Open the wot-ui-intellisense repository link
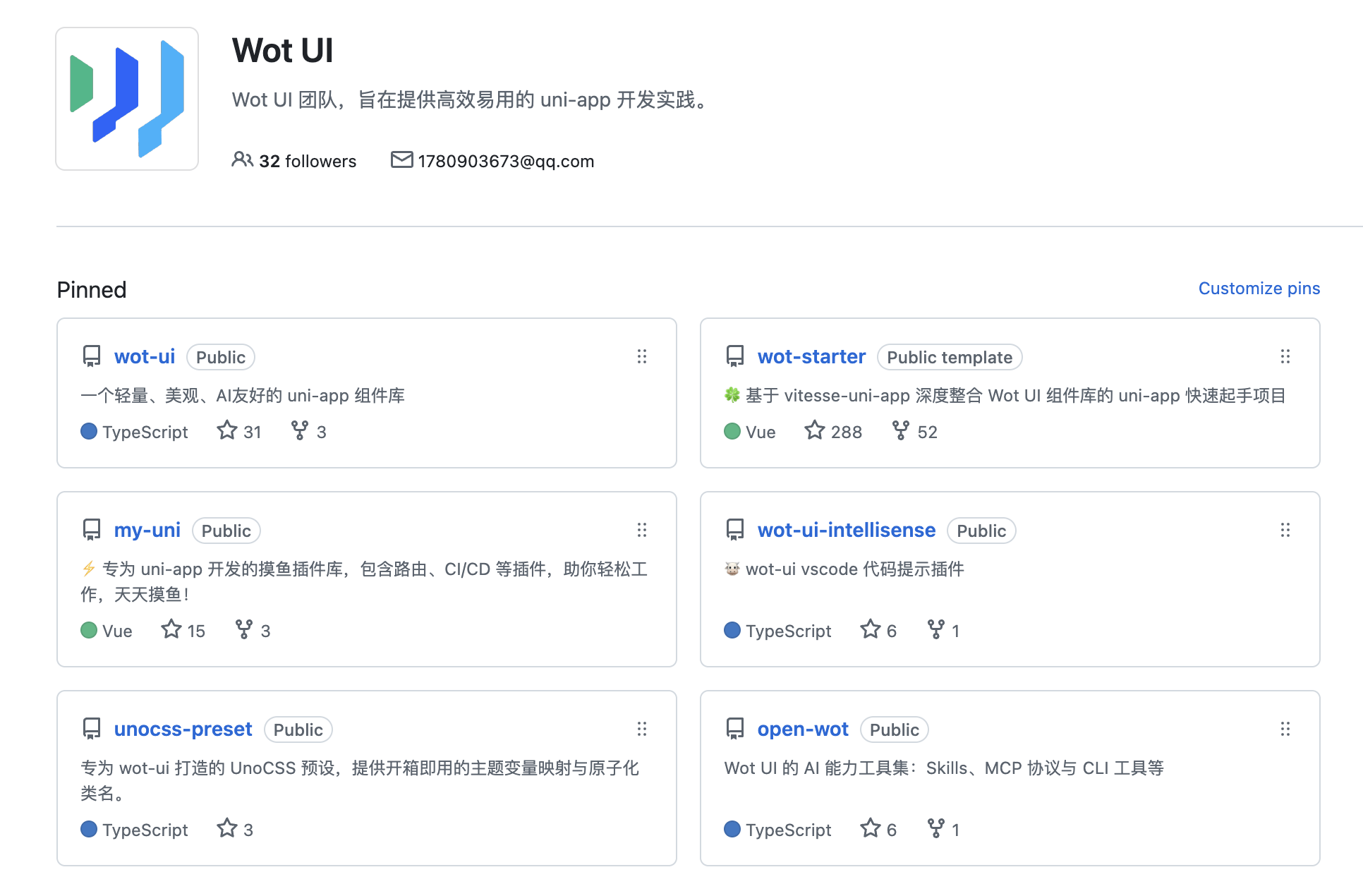The width and height of the screenshot is (1363, 896). point(846,530)
